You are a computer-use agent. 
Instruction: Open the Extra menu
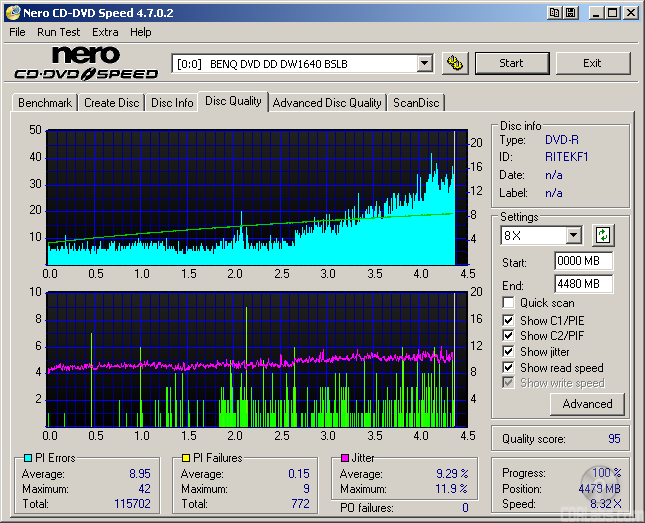(x=105, y=32)
